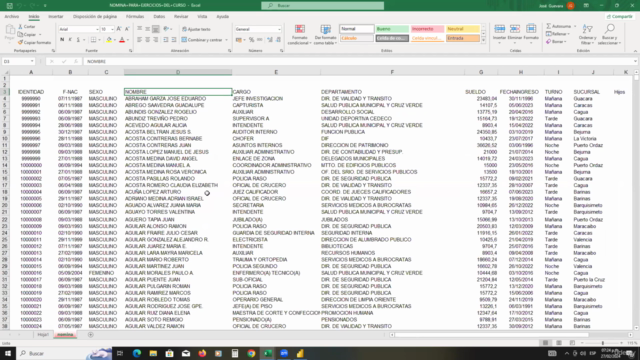The image size is (640, 360).
Task: Apply cell borders icon
Action: tap(93, 40)
